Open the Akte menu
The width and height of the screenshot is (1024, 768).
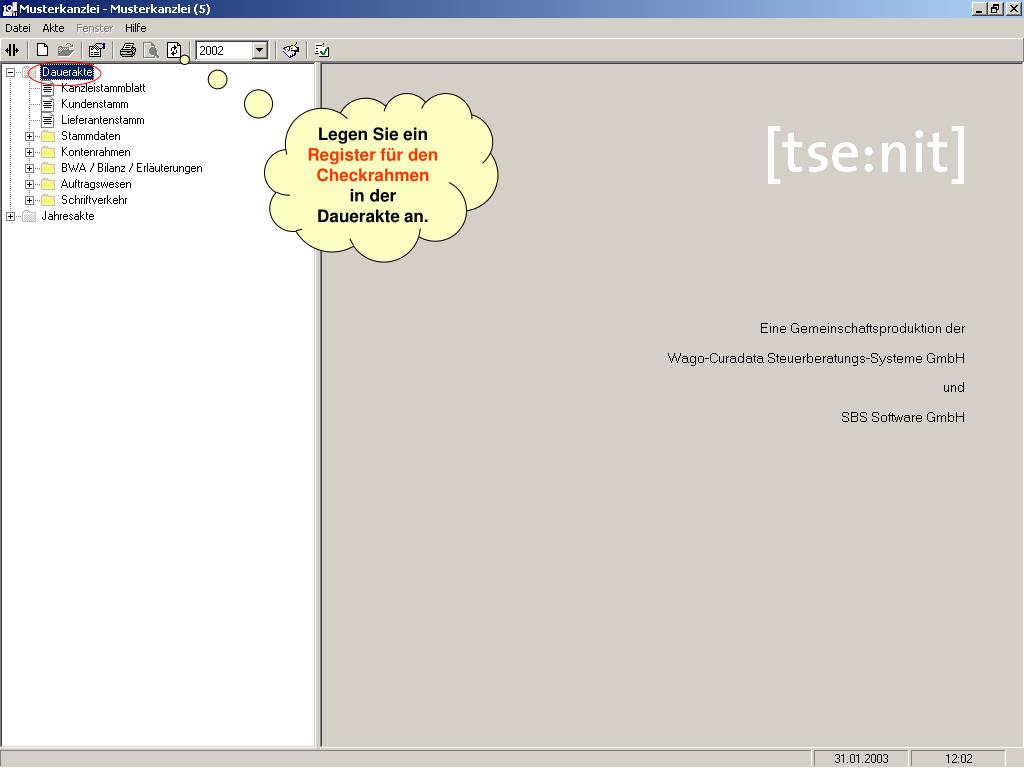click(53, 28)
